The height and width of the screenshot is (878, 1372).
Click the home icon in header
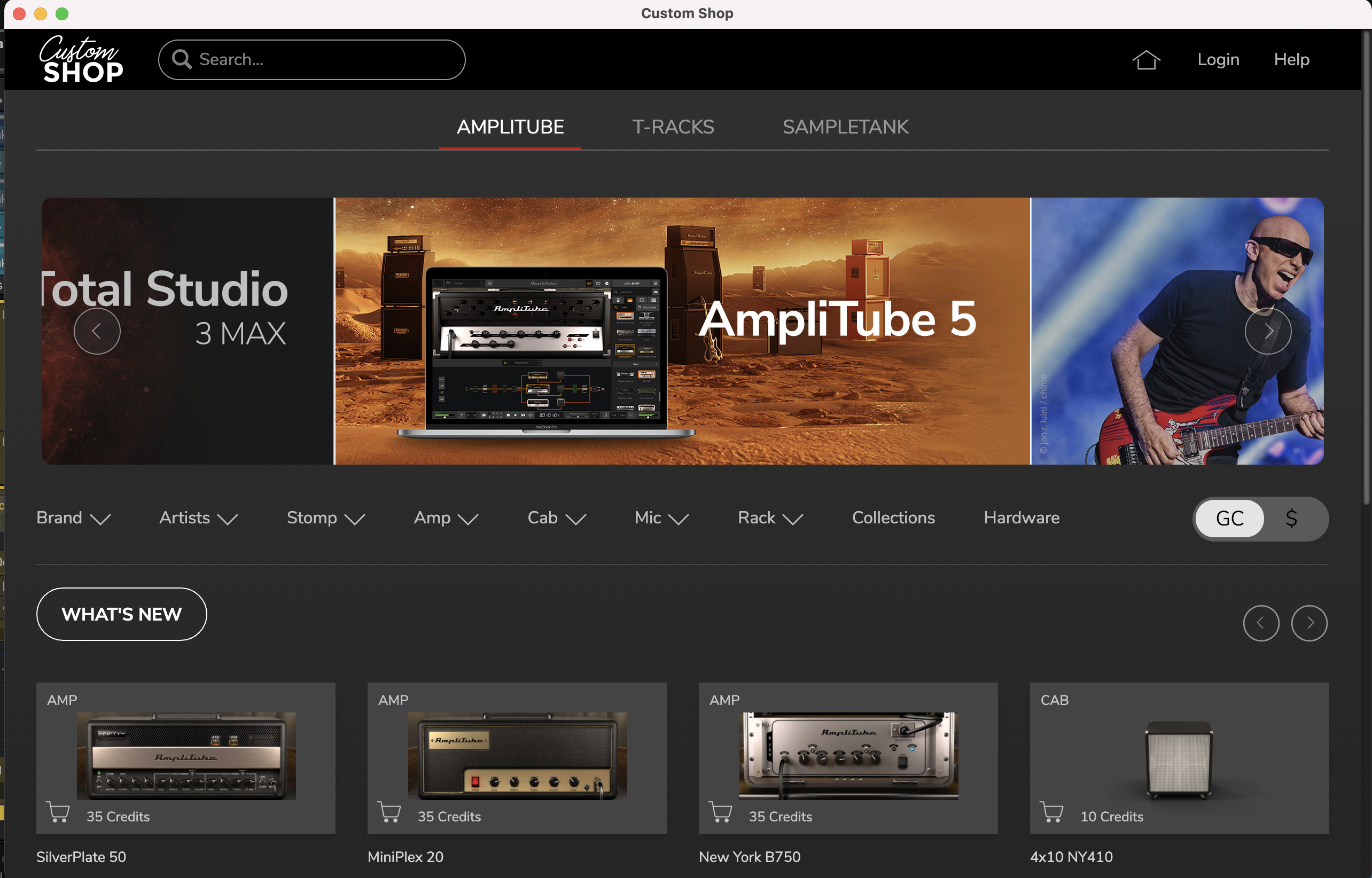1145,60
